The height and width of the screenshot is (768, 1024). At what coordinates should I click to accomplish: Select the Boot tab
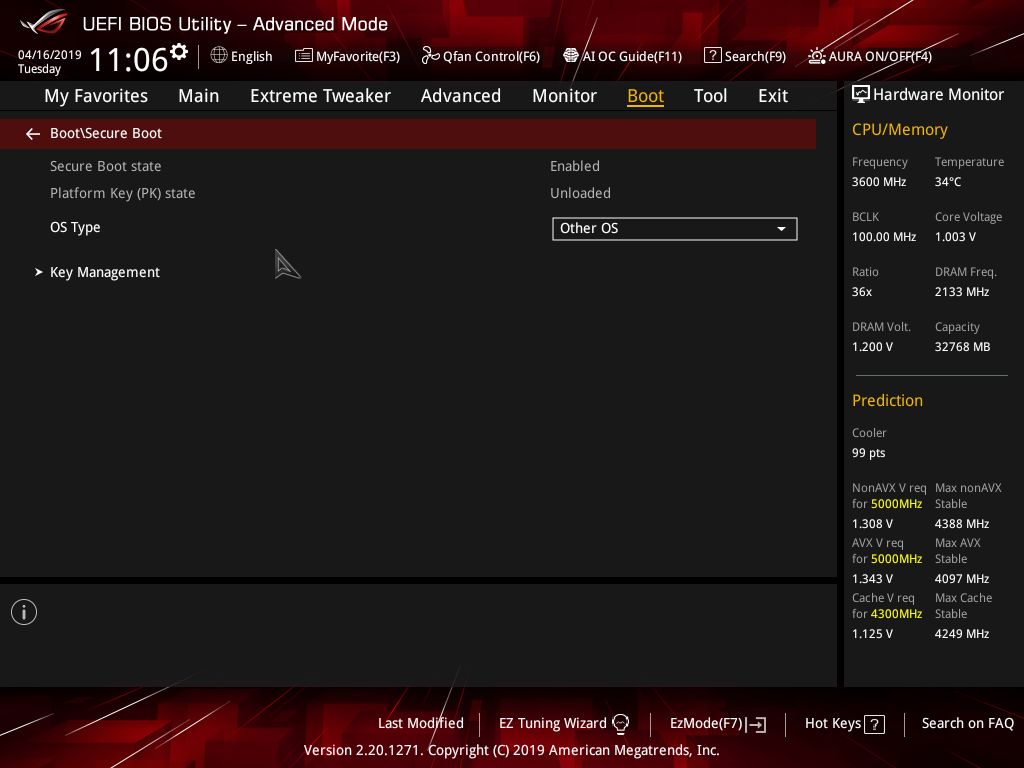(x=645, y=96)
